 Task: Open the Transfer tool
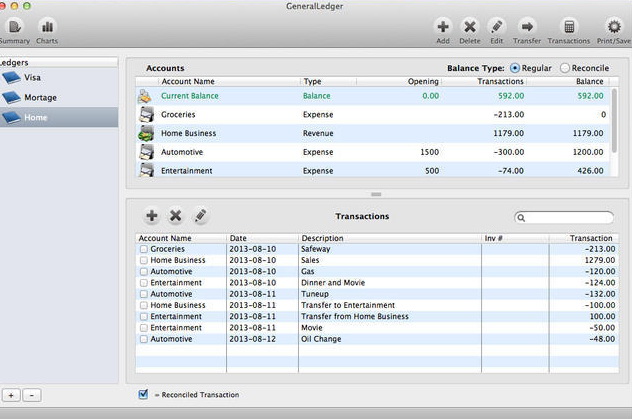point(527,27)
